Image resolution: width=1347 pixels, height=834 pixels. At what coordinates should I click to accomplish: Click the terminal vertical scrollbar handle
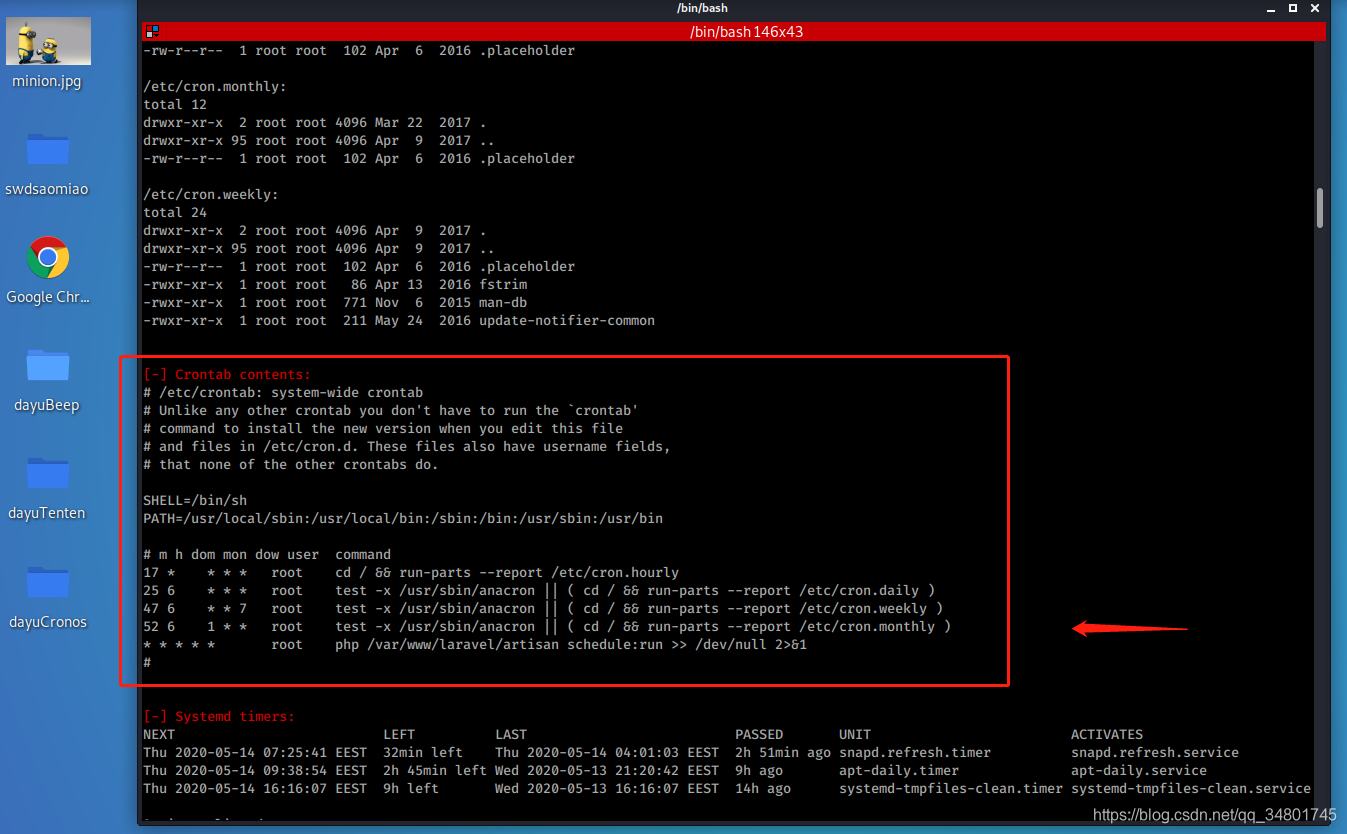[1320, 208]
